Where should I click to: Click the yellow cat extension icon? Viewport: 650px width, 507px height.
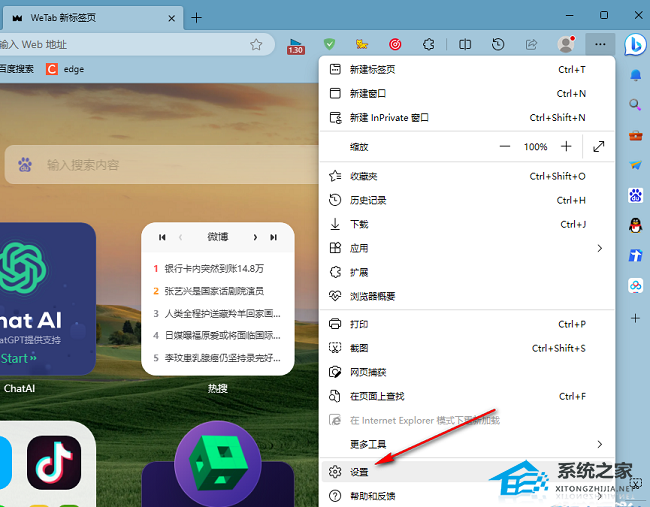click(x=362, y=44)
